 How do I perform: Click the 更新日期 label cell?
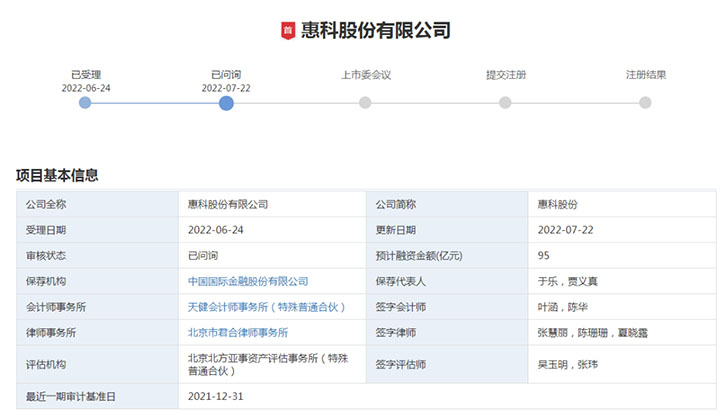click(x=447, y=230)
